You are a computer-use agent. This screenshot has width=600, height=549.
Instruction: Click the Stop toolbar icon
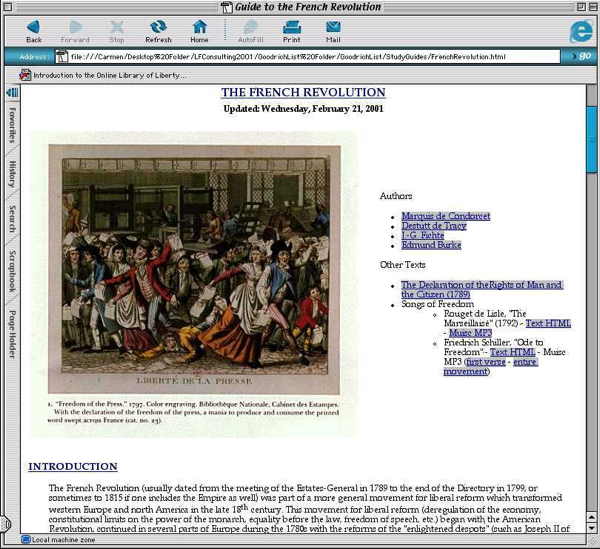click(117, 31)
